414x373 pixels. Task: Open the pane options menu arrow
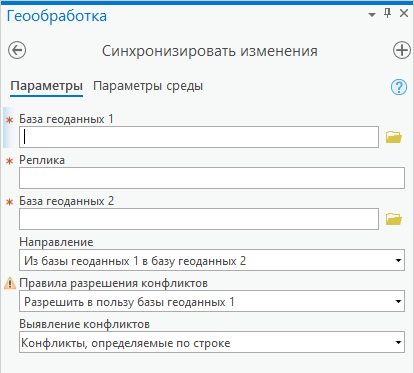[x=372, y=15]
